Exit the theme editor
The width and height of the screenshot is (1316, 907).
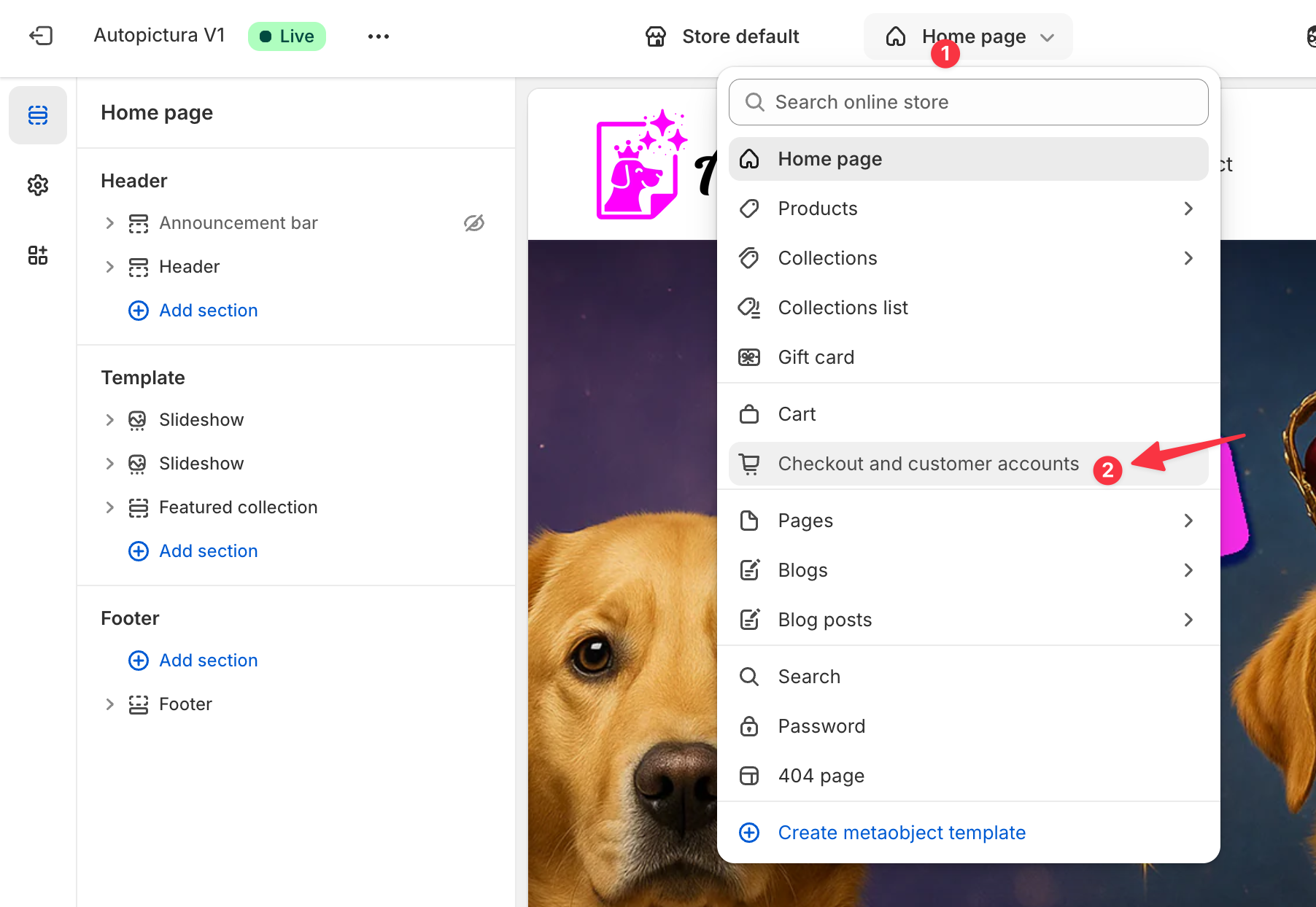pos(42,36)
